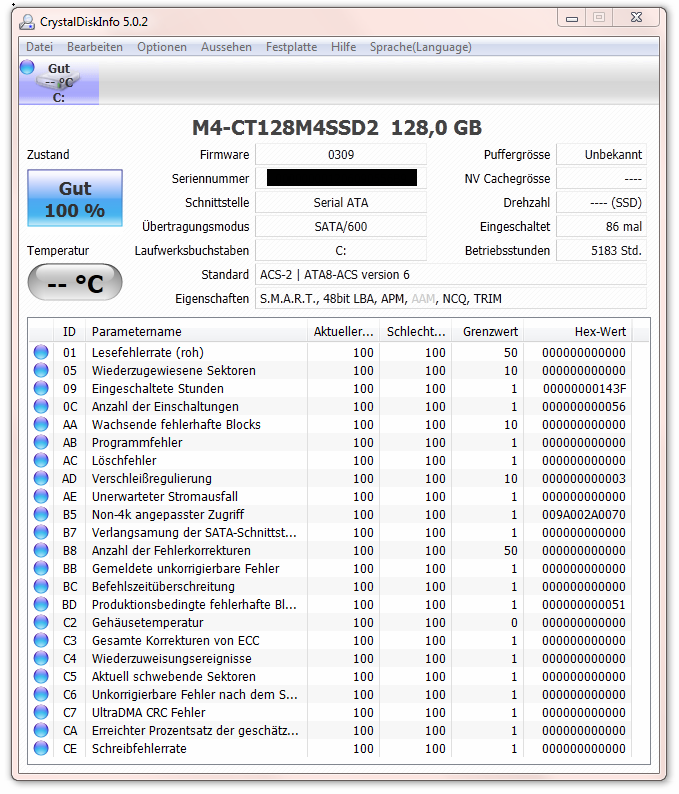Click the status icon for CA Erreichter Prozentsatz row
The image size is (679, 794).
[41, 730]
